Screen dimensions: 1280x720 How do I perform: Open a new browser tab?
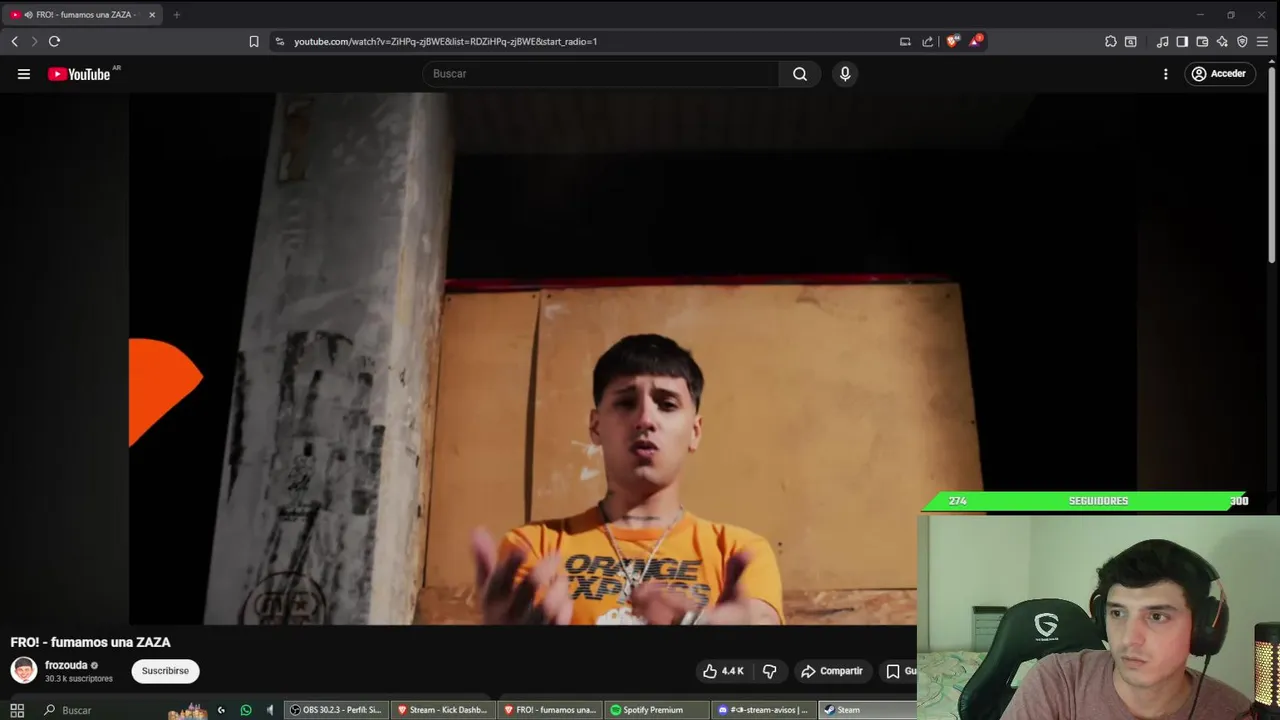tap(176, 15)
